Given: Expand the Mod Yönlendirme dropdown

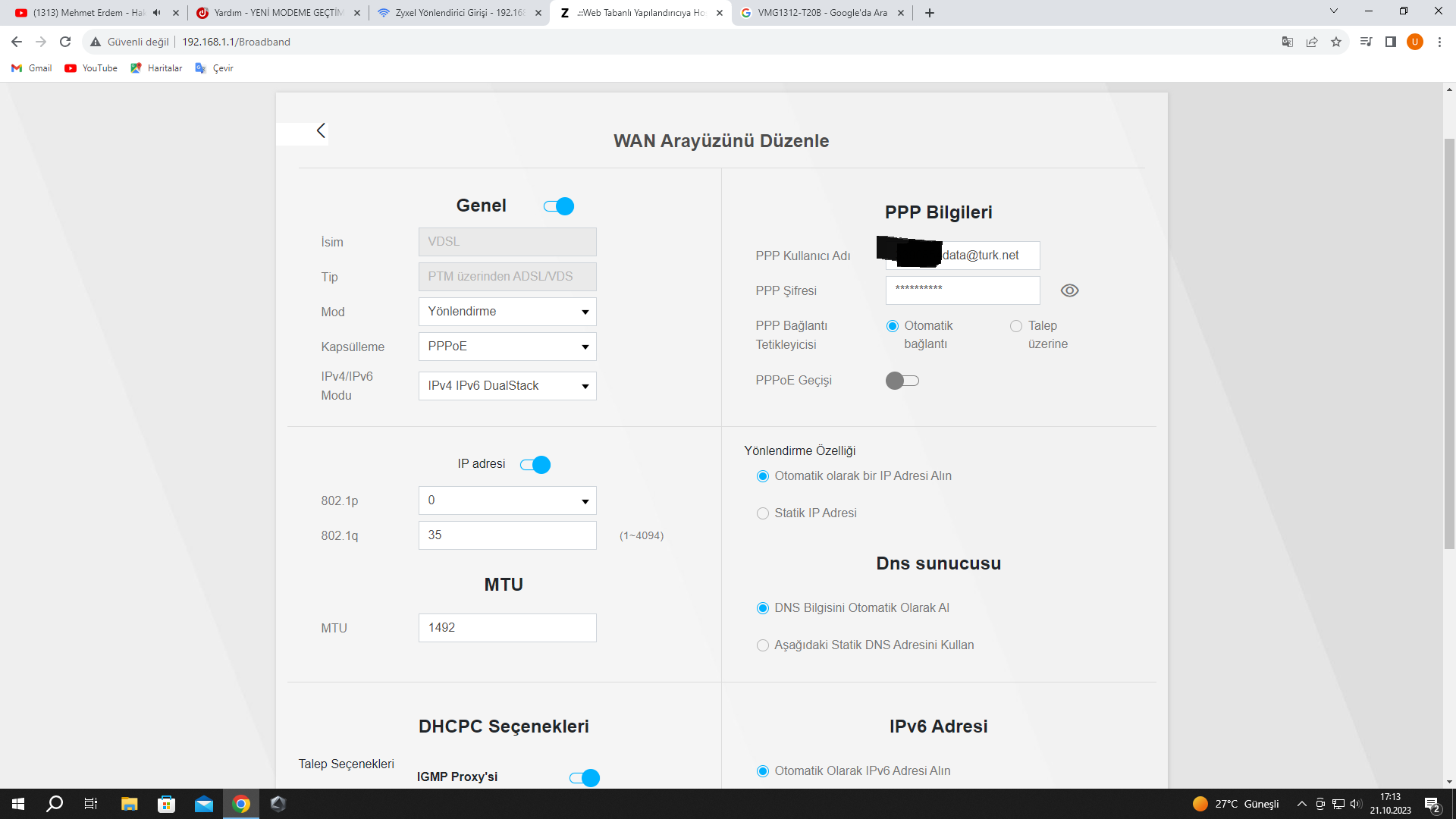Looking at the screenshot, I should click(507, 312).
